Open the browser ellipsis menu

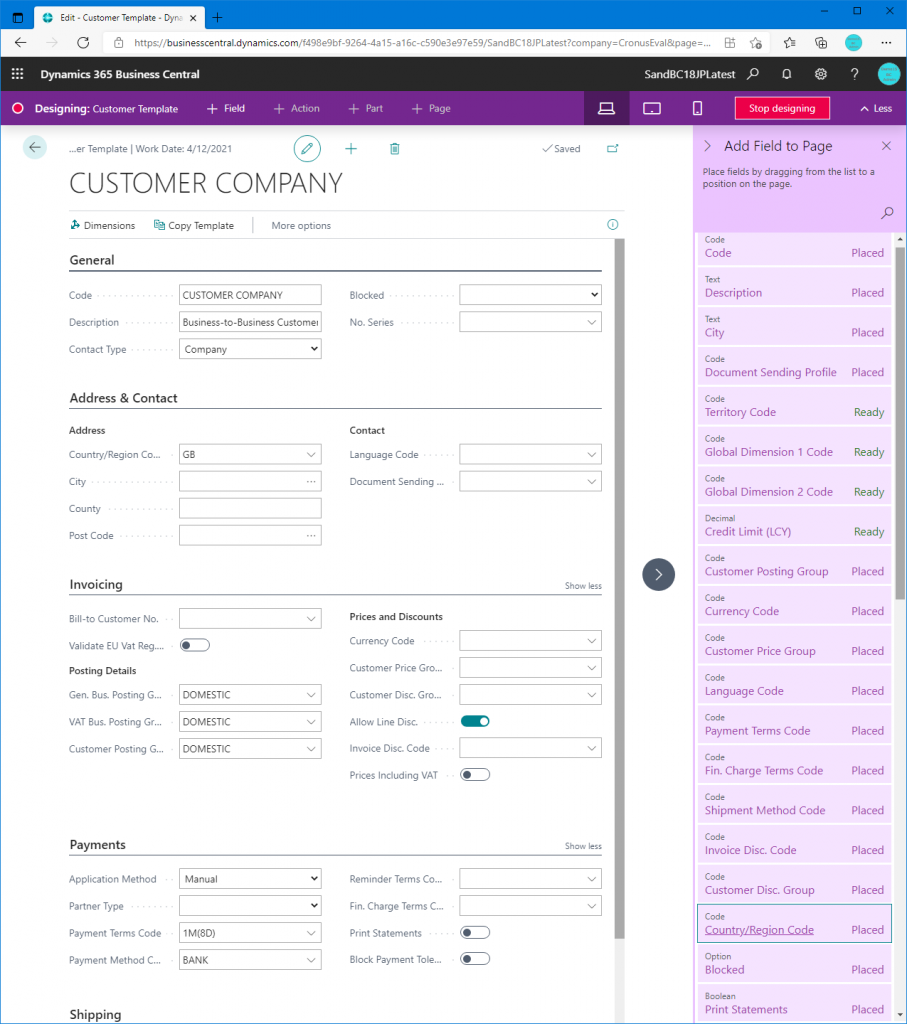pyautogui.click(x=886, y=42)
